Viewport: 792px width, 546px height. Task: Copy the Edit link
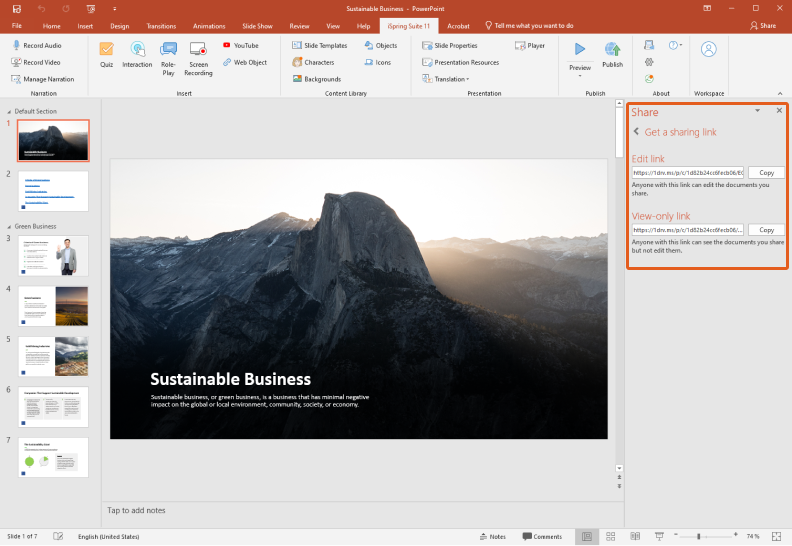tap(766, 173)
